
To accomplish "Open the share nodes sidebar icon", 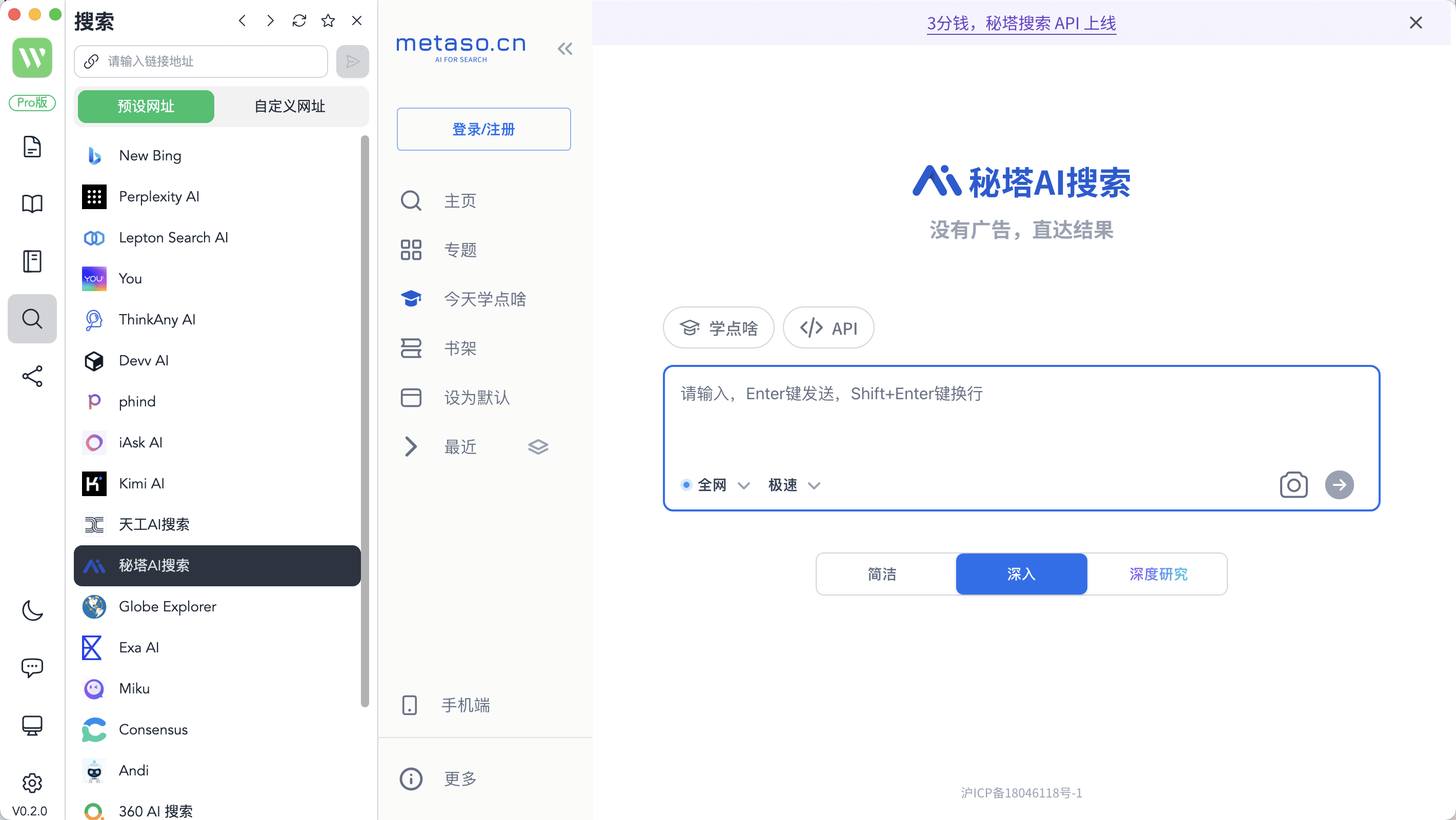I will coord(32,376).
